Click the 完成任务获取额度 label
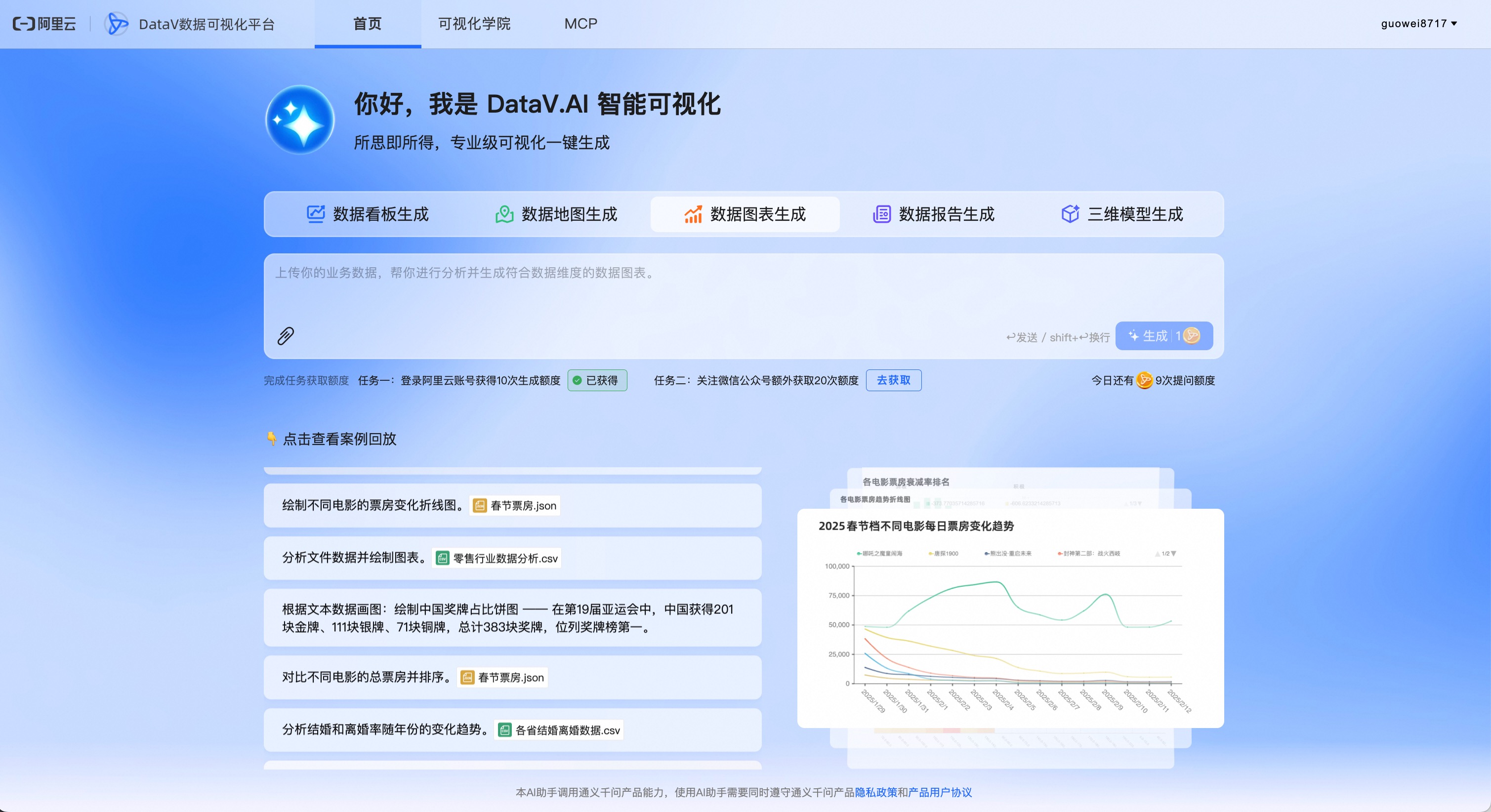 (306, 380)
